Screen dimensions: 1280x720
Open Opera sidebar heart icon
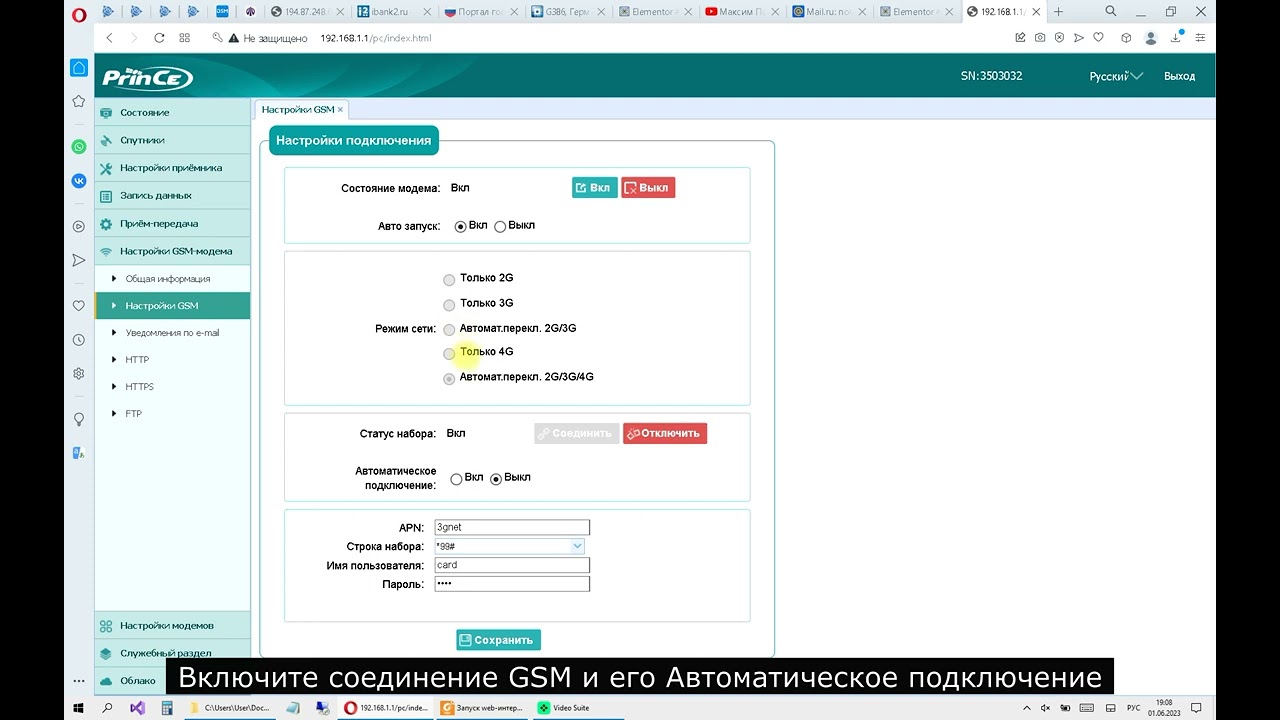coord(79,306)
